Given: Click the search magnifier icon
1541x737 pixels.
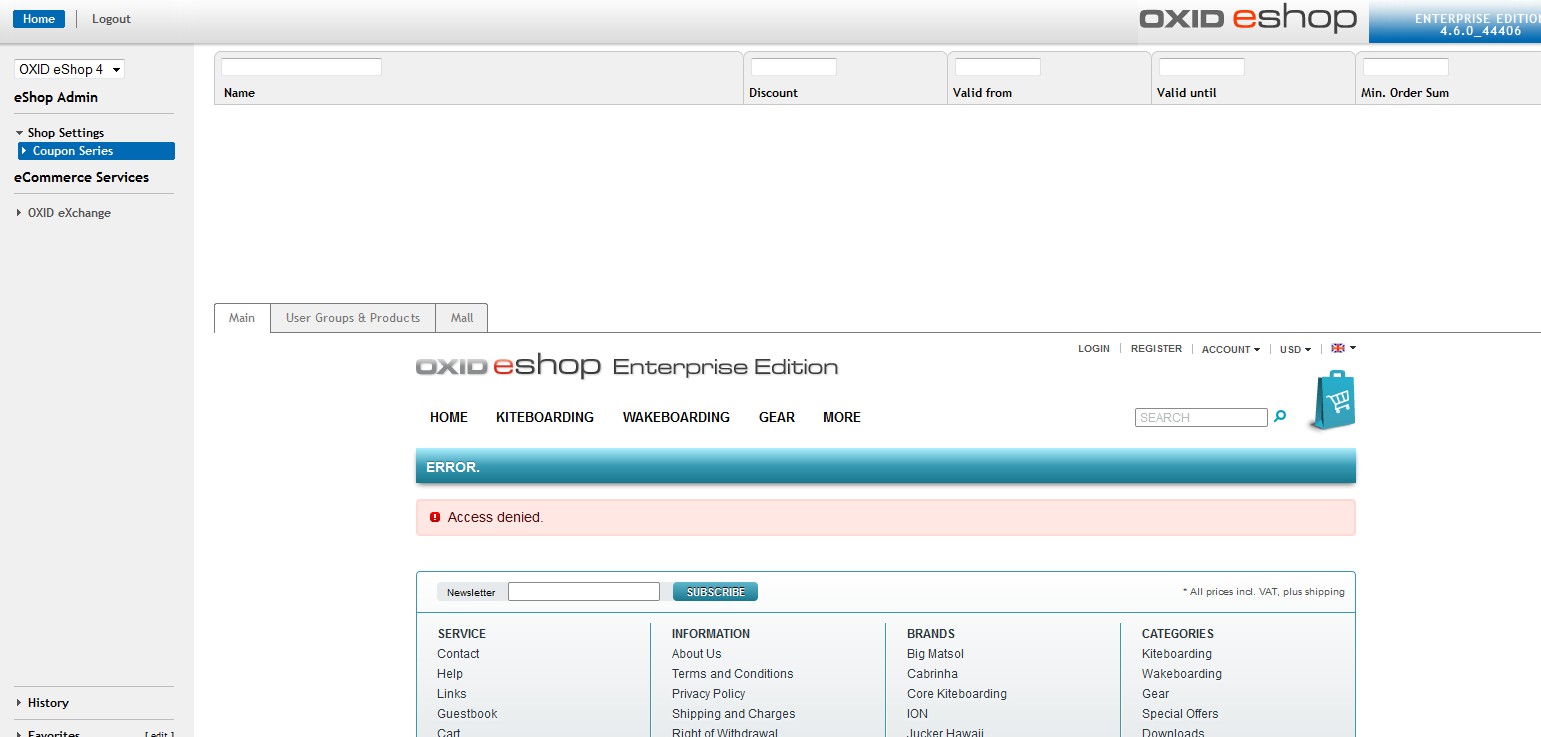Looking at the screenshot, I should 1280,417.
